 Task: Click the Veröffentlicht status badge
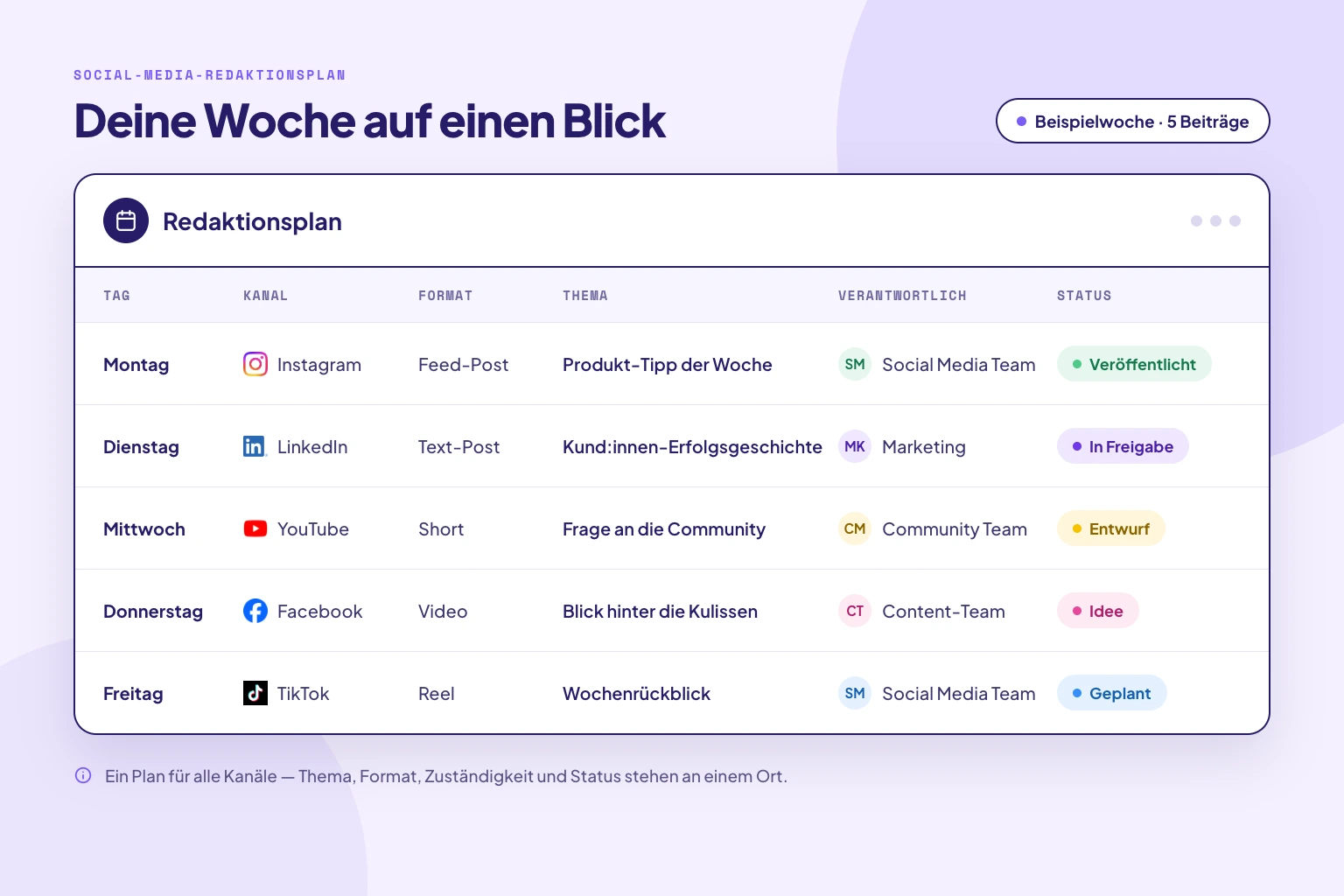1134,364
